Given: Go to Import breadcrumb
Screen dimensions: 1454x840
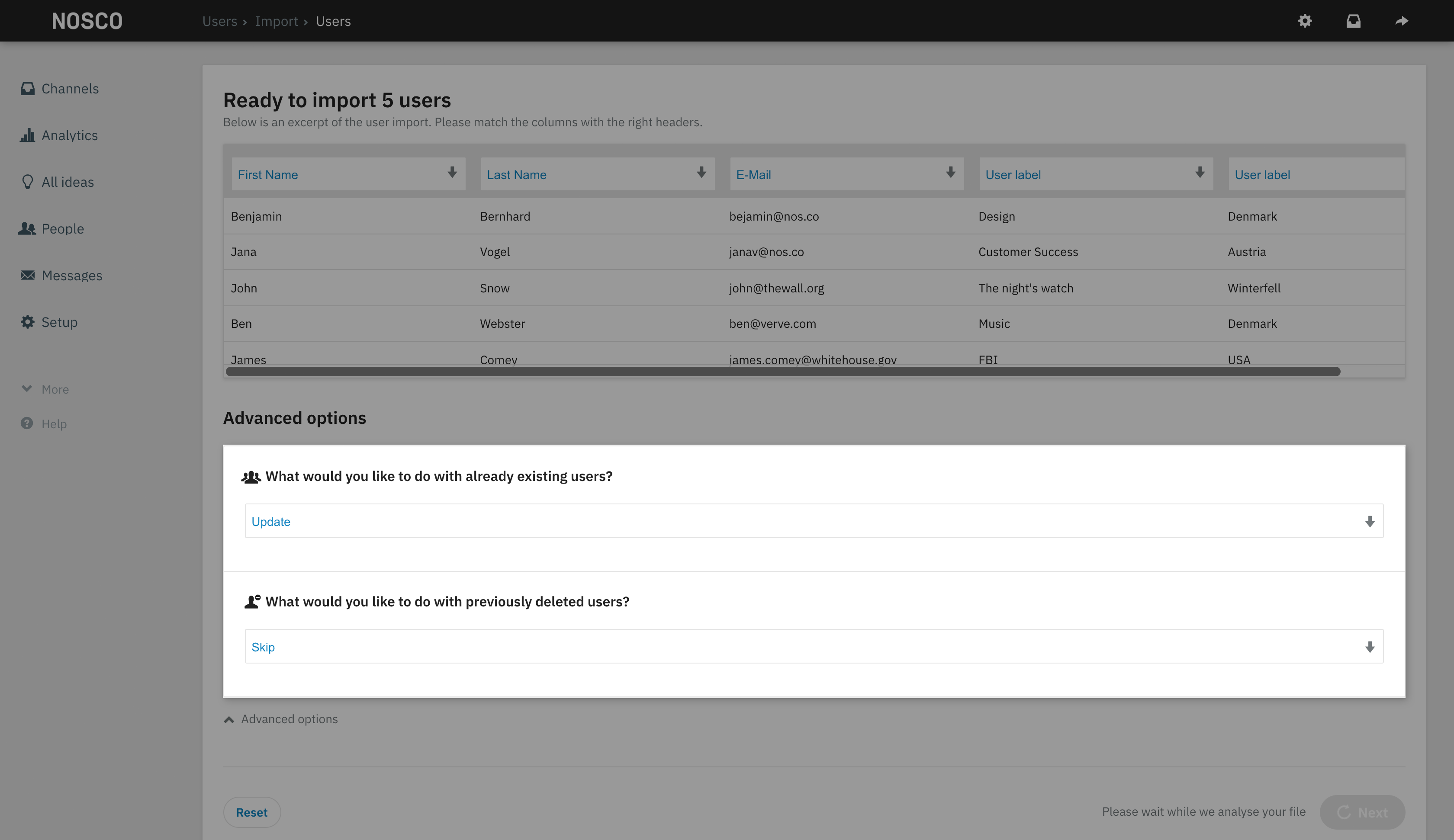Looking at the screenshot, I should coord(277,21).
